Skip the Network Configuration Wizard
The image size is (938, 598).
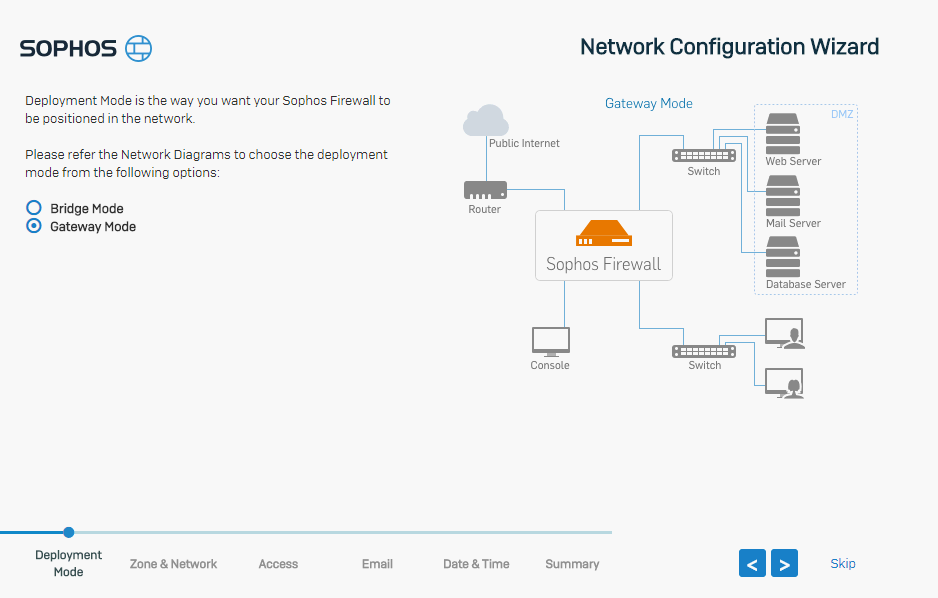pos(843,563)
